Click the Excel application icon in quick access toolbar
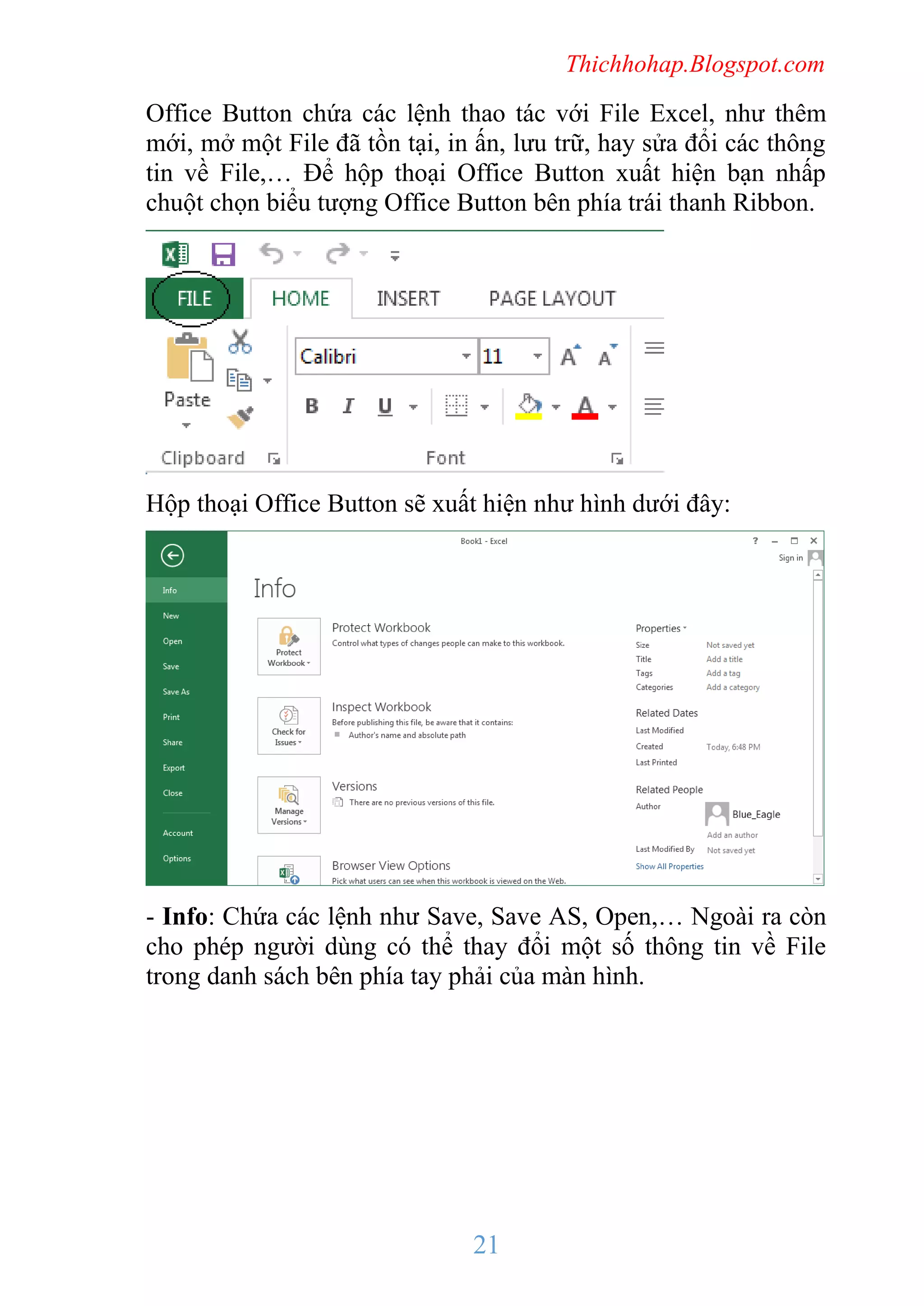Image resolution: width=924 pixels, height=1306 pixels. [176, 254]
